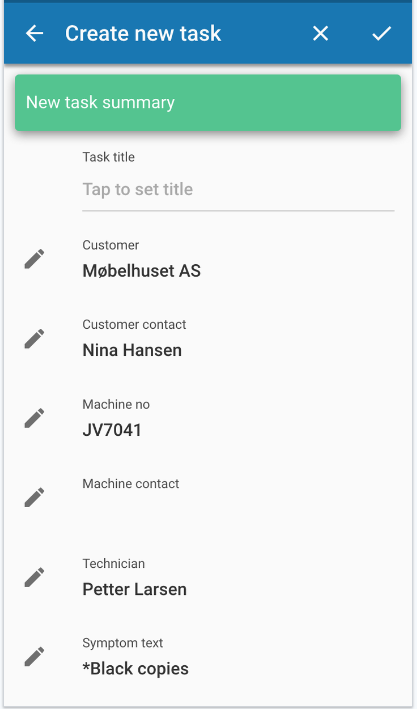Confirm new task with checkmark icon
Screen dimensions: 417x709
(381, 33)
